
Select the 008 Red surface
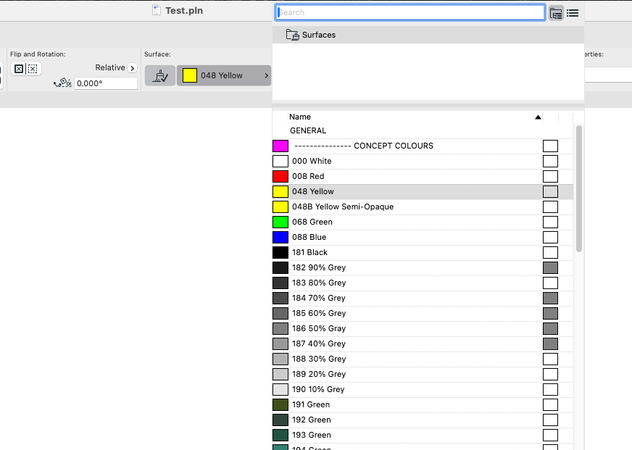pyautogui.click(x=423, y=176)
